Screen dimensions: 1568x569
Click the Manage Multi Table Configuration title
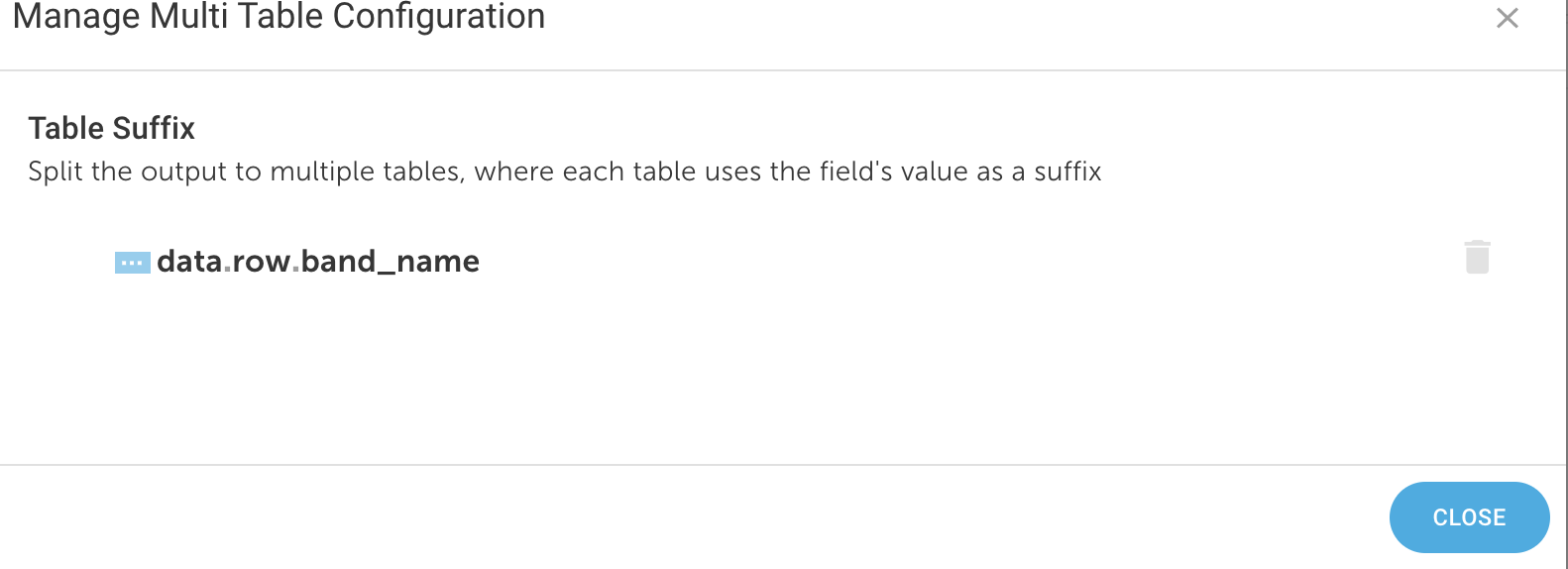(x=279, y=17)
